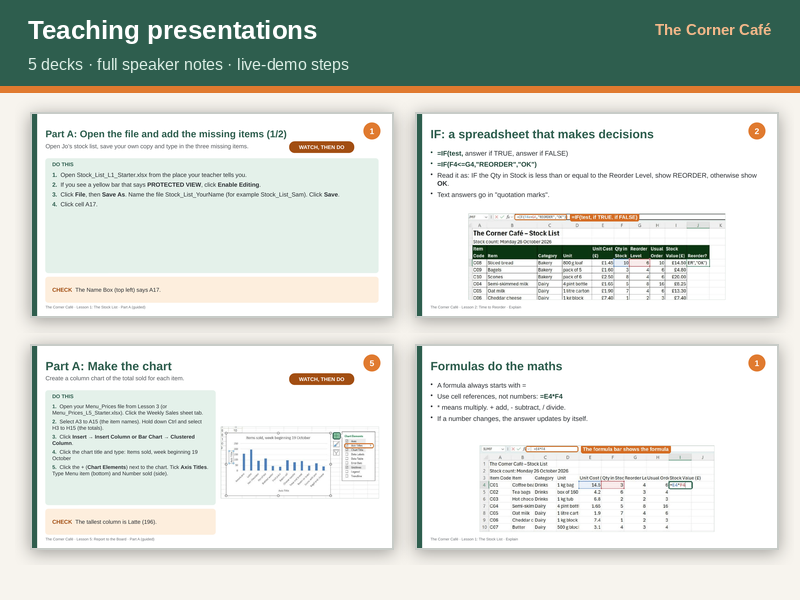Click "The Corner Café" brand name in the header

[713, 30]
